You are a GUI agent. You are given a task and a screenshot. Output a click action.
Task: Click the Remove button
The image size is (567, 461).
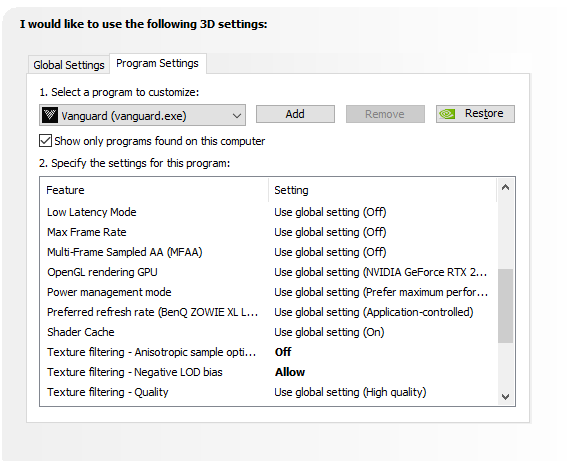pos(385,114)
